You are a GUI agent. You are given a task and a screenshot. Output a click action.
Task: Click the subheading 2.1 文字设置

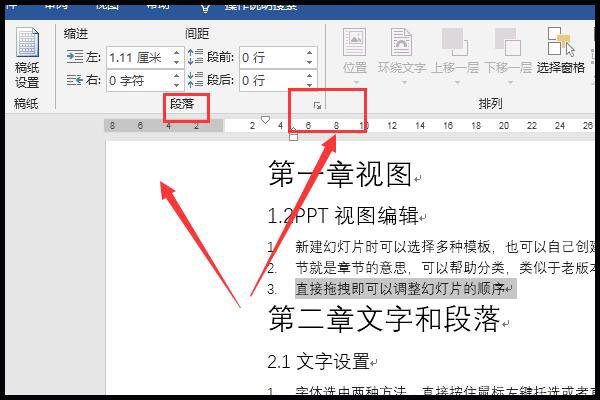pyautogui.click(x=318, y=361)
